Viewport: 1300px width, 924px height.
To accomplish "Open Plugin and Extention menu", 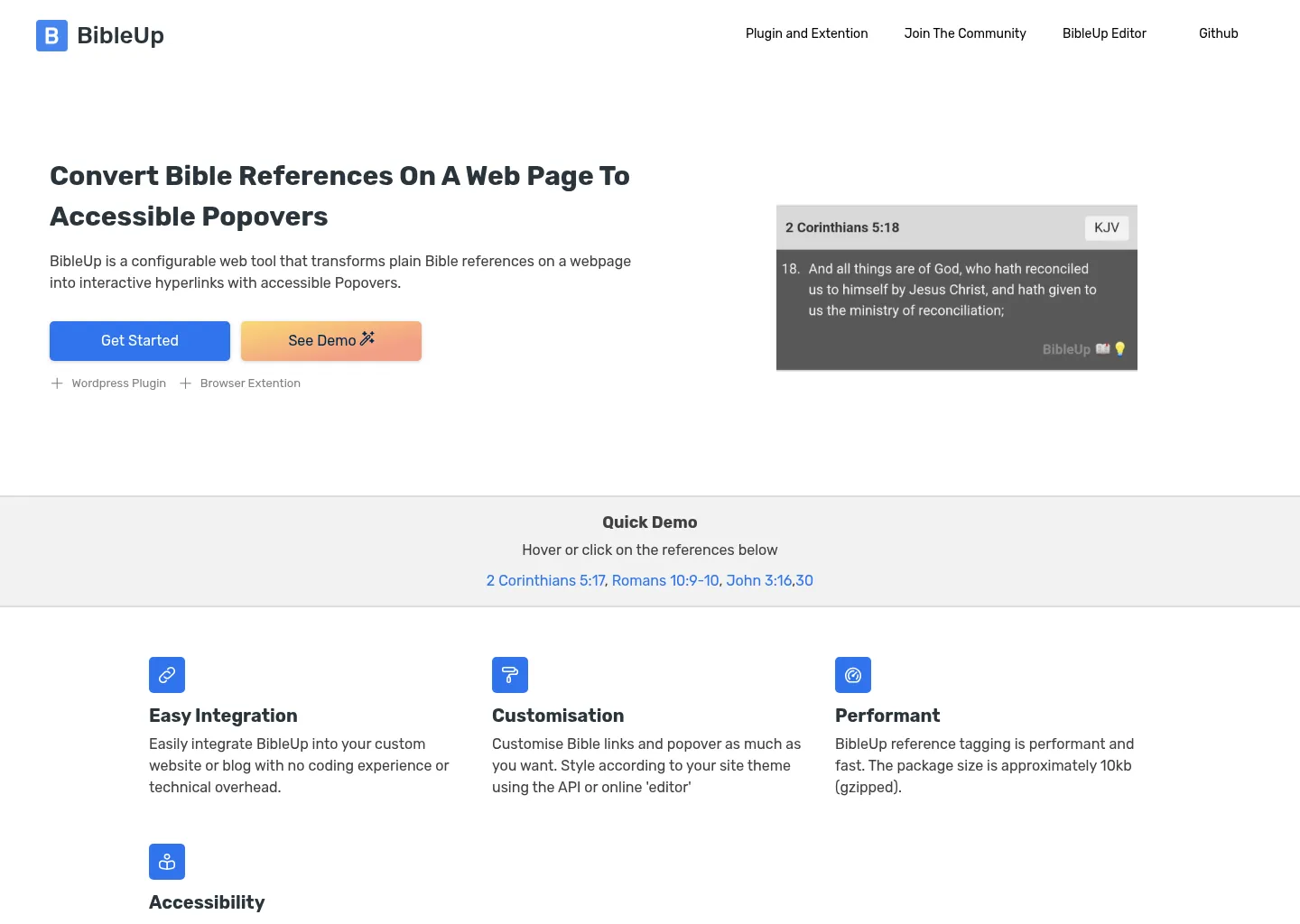I will pyautogui.click(x=806, y=33).
